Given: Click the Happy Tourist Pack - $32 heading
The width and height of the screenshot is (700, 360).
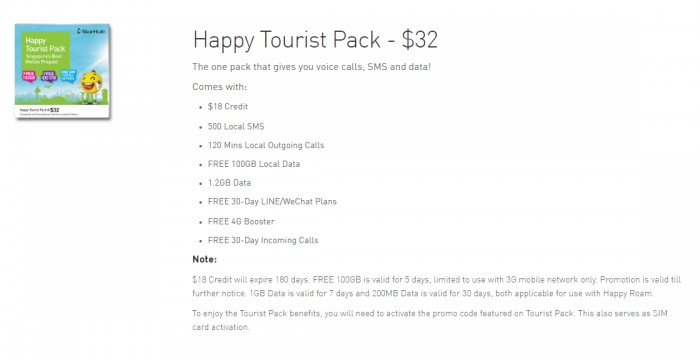Looking at the screenshot, I should (315, 40).
